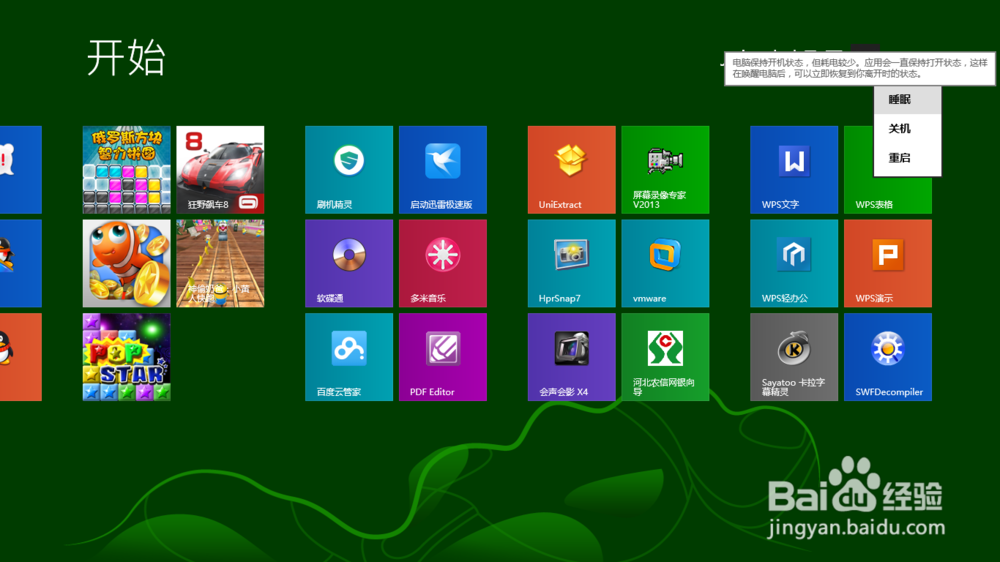Launch the UniExtract tile
The image size is (1000, 562).
click(x=571, y=170)
